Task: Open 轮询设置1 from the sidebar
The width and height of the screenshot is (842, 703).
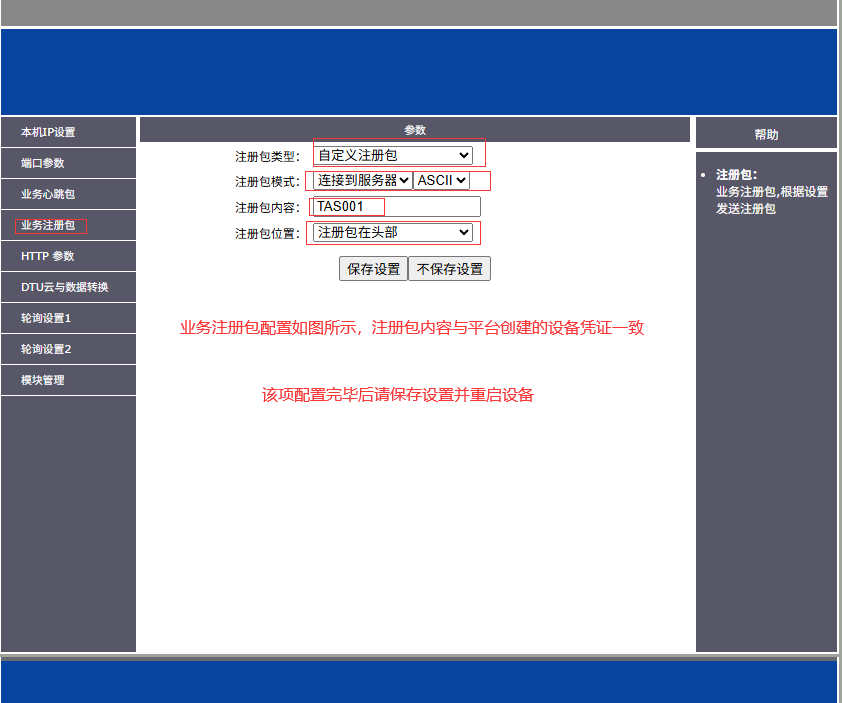Action: (46, 318)
